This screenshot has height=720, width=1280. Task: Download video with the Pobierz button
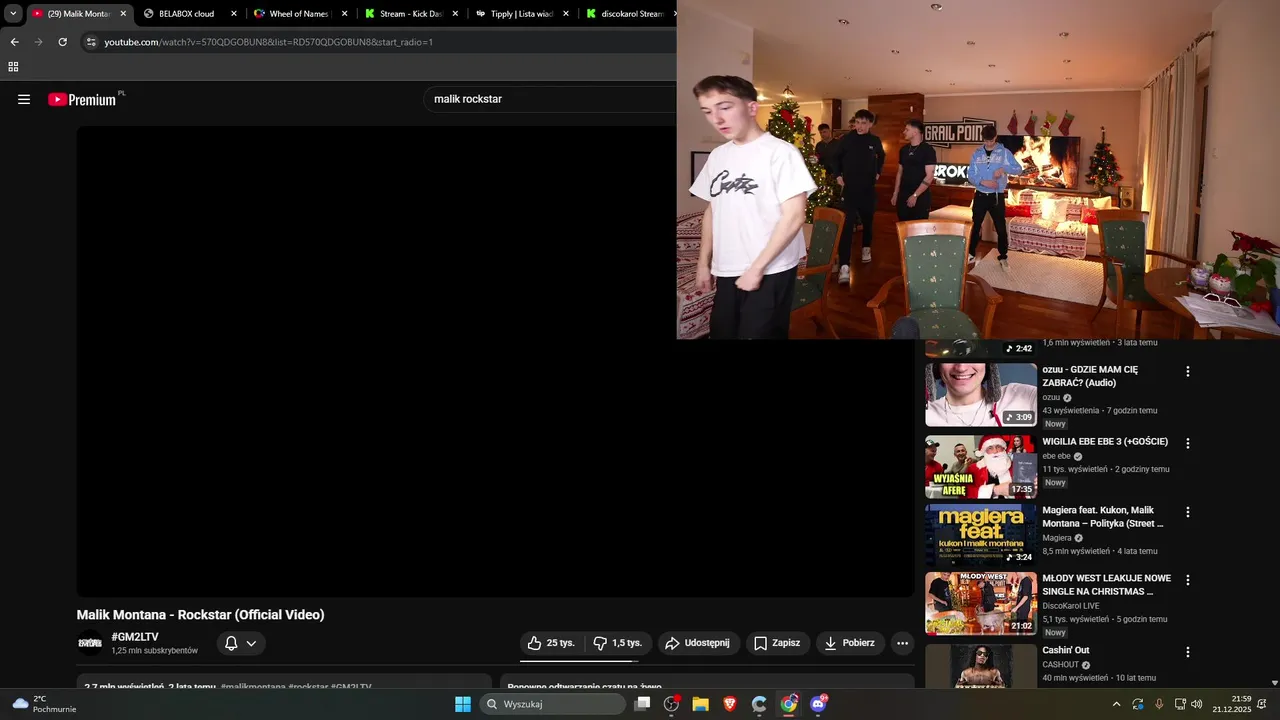coord(850,643)
